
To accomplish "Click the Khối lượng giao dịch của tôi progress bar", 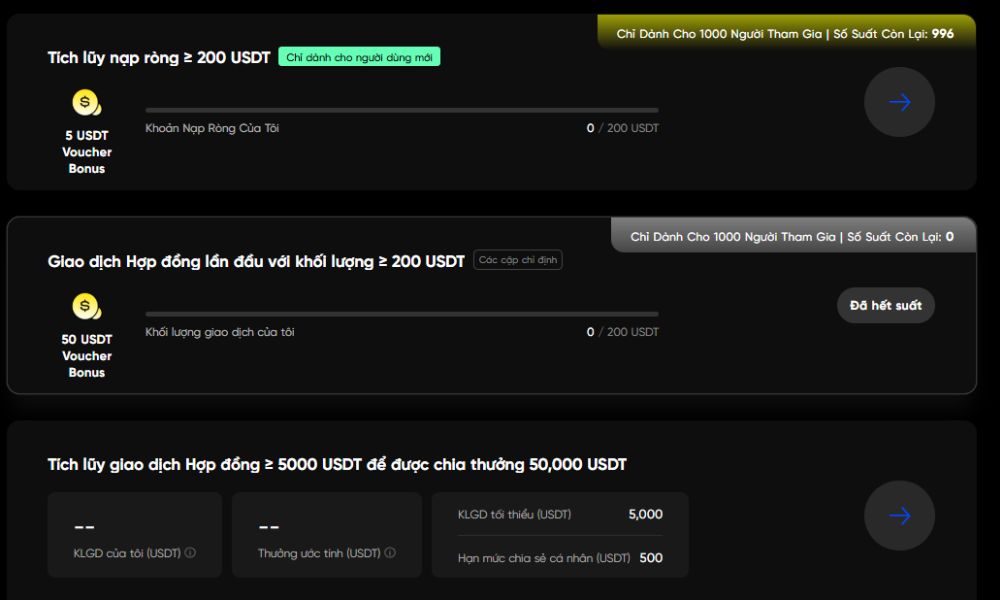I will pyautogui.click(x=401, y=314).
